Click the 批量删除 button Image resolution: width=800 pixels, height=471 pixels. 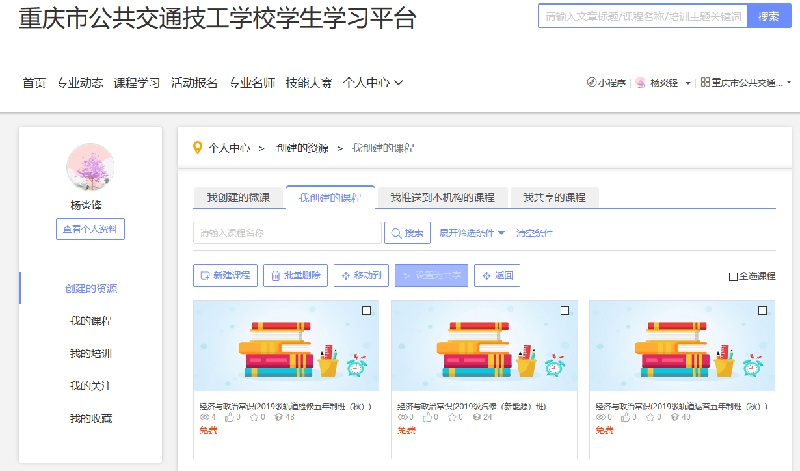(x=295, y=275)
